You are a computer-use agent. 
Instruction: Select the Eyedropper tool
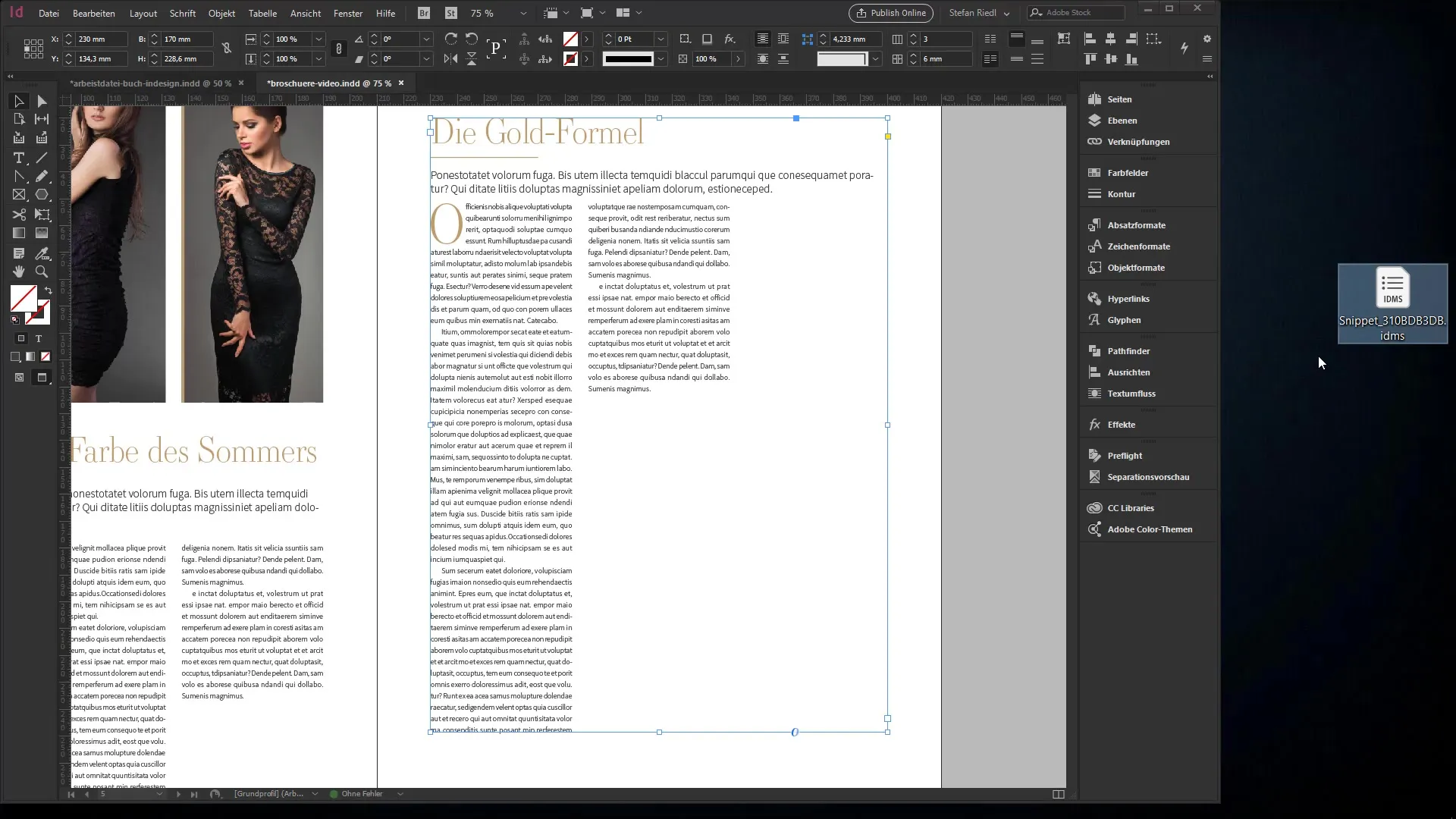tap(42, 253)
